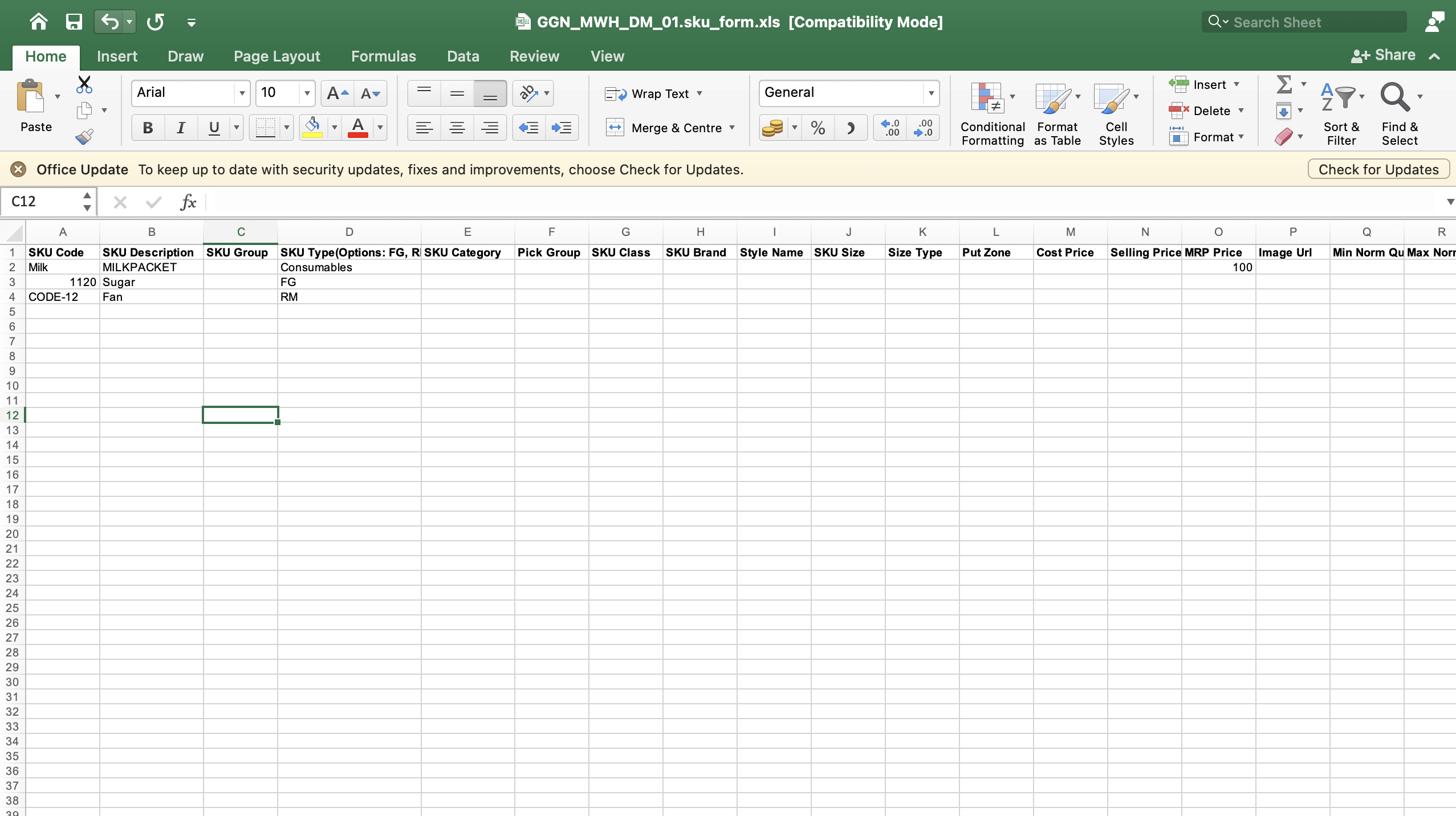Toggle Underline formatting

point(214,128)
